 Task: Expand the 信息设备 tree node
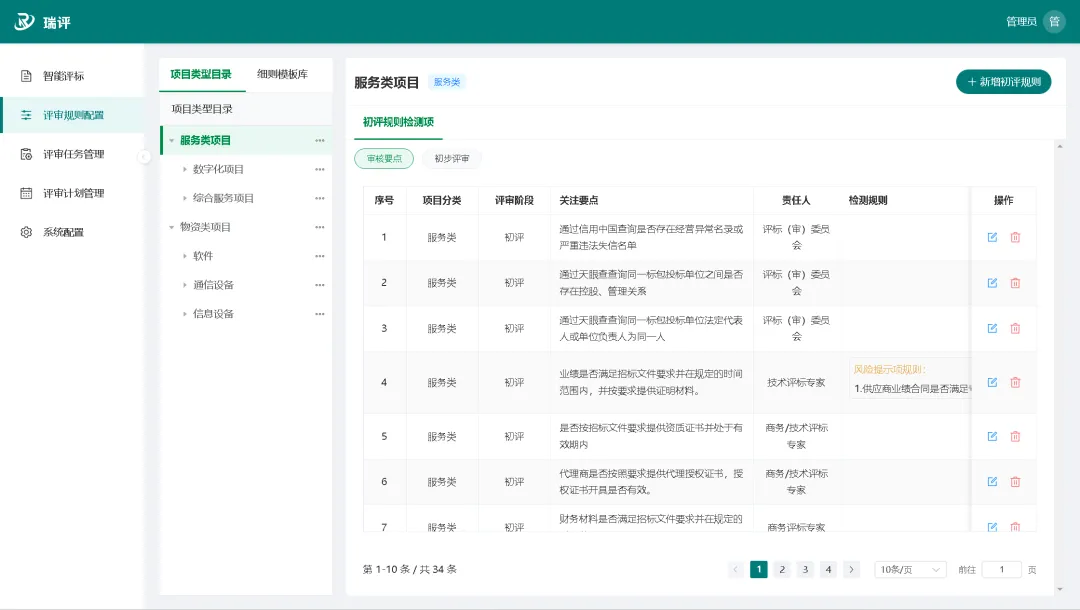(x=185, y=314)
